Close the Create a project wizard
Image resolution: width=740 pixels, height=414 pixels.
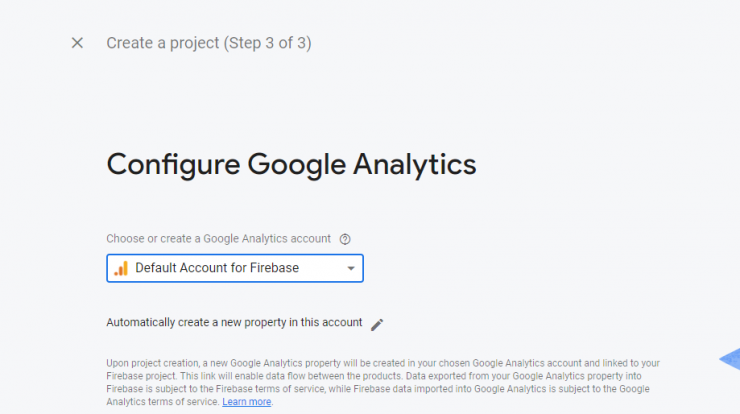(x=77, y=43)
